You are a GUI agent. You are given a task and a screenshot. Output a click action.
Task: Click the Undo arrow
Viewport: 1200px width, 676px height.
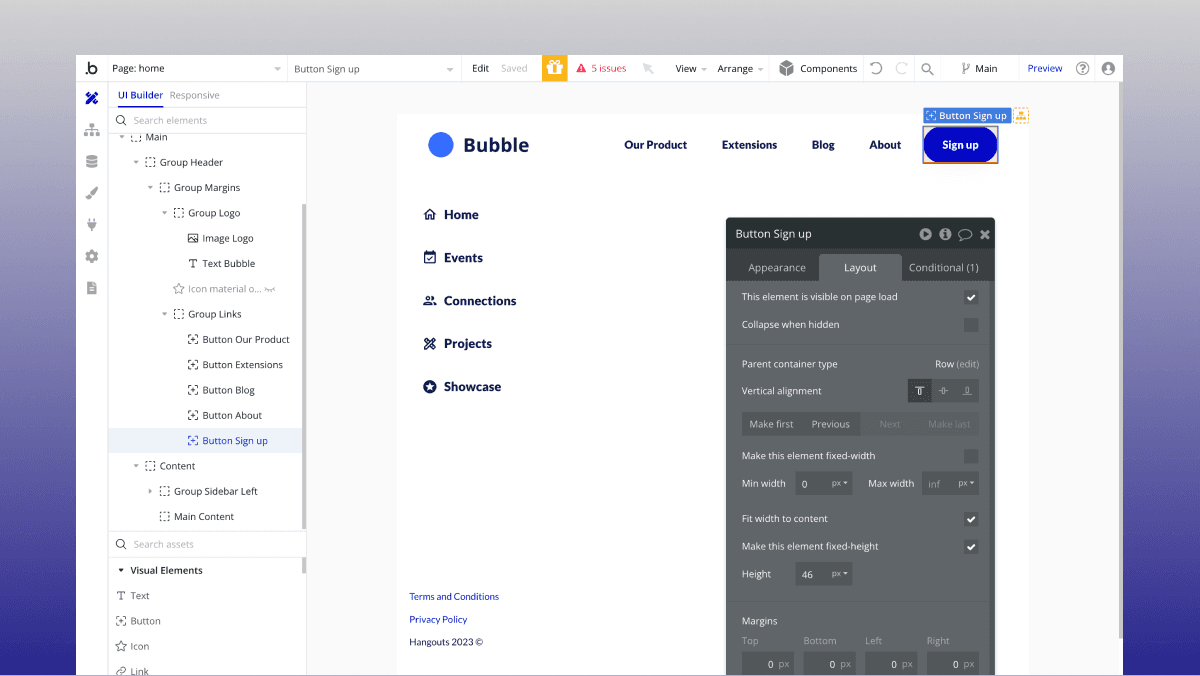876,68
